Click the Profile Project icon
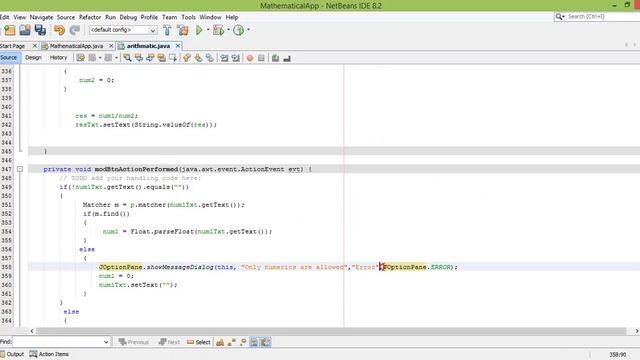 [238, 30]
